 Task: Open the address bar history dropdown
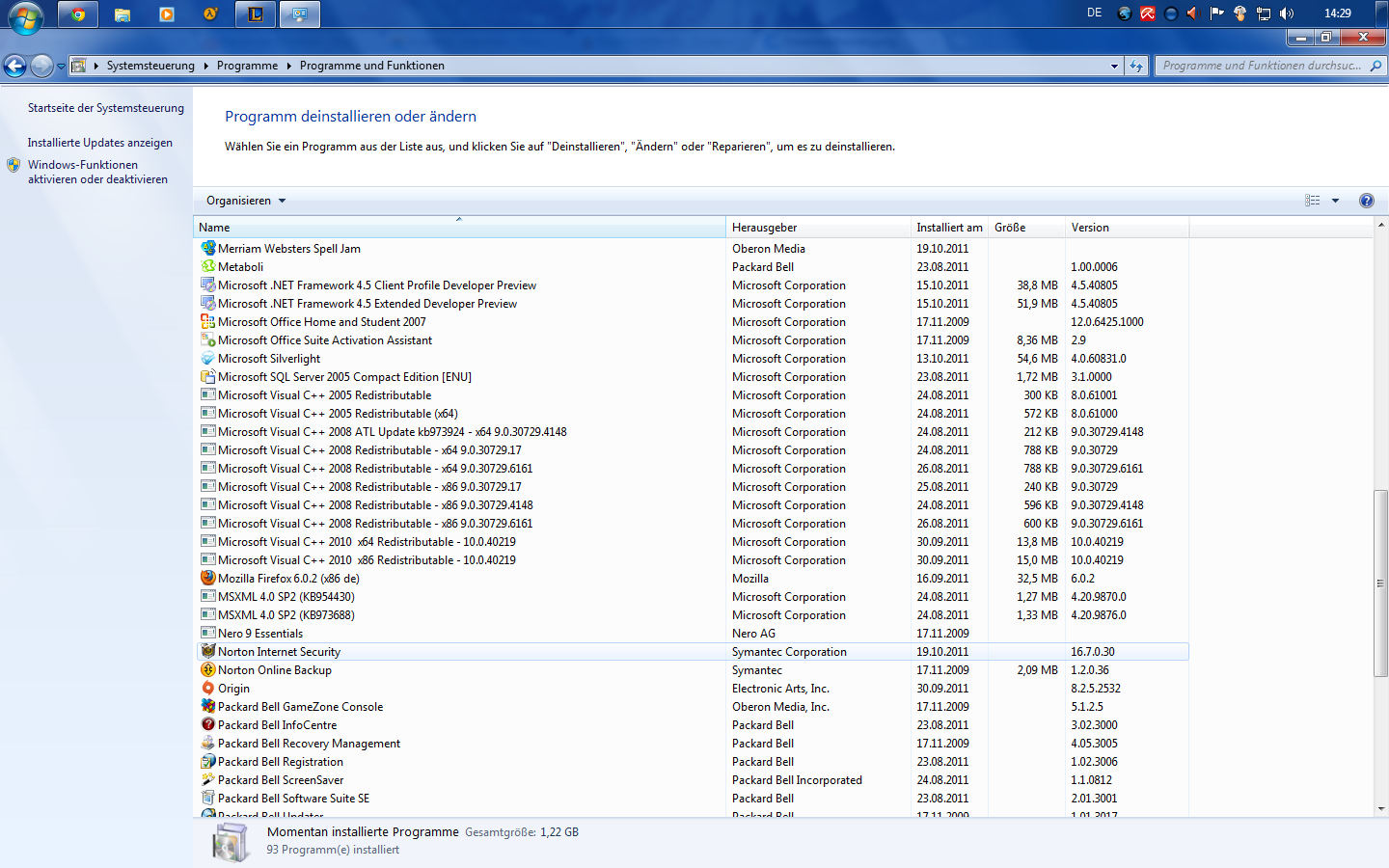tap(1114, 66)
